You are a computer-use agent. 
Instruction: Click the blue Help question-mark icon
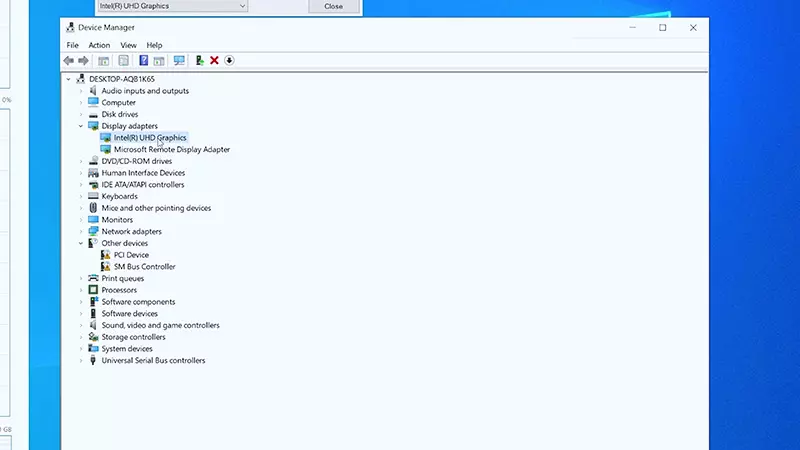pyautogui.click(x=143, y=61)
